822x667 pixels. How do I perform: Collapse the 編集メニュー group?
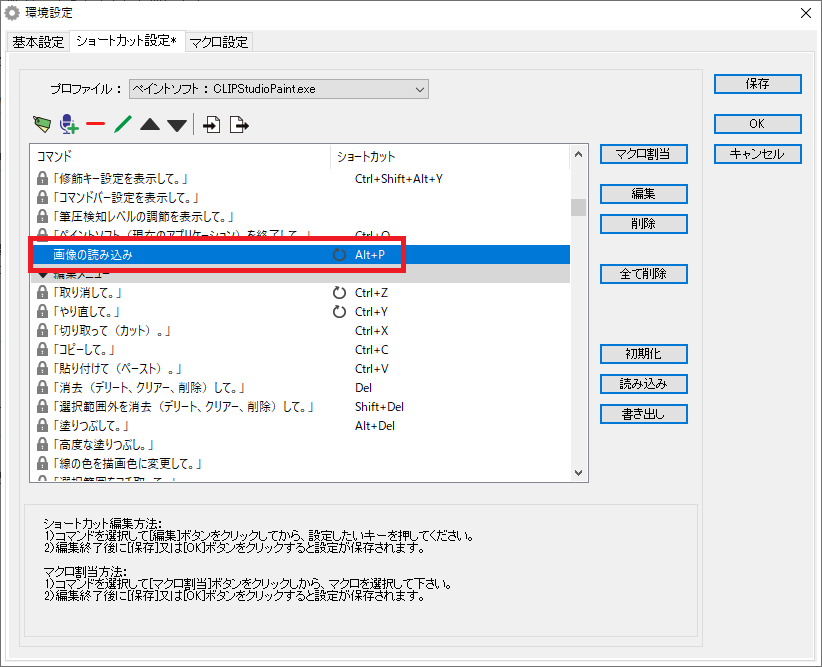tap(42, 275)
